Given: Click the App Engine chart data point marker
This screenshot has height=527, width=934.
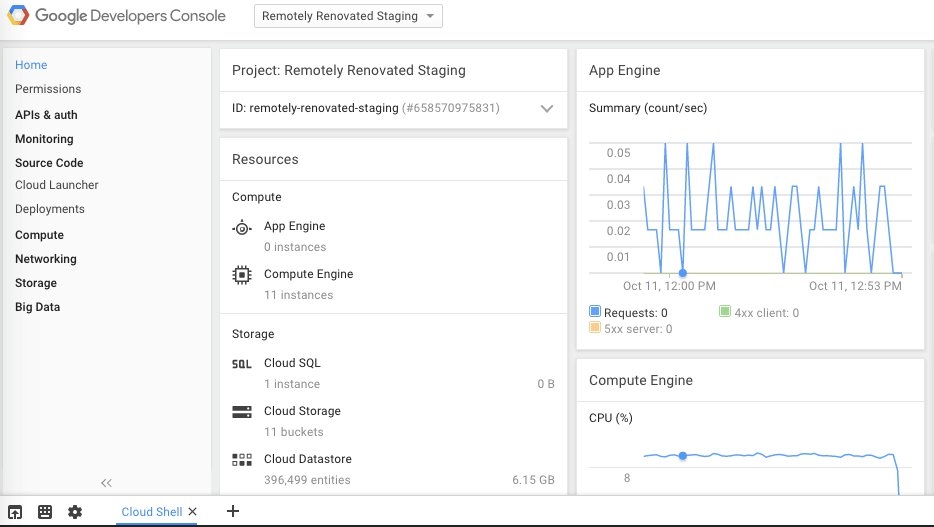Looking at the screenshot, I should [x=683, y=273].
